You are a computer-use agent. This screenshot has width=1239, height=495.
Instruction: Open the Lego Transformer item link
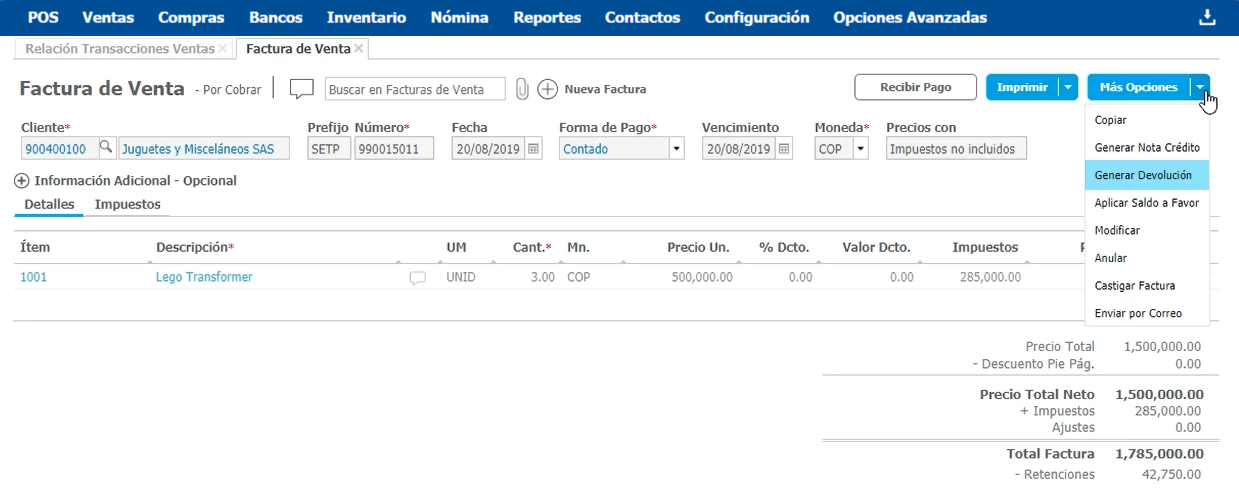(x=204, y=277)
